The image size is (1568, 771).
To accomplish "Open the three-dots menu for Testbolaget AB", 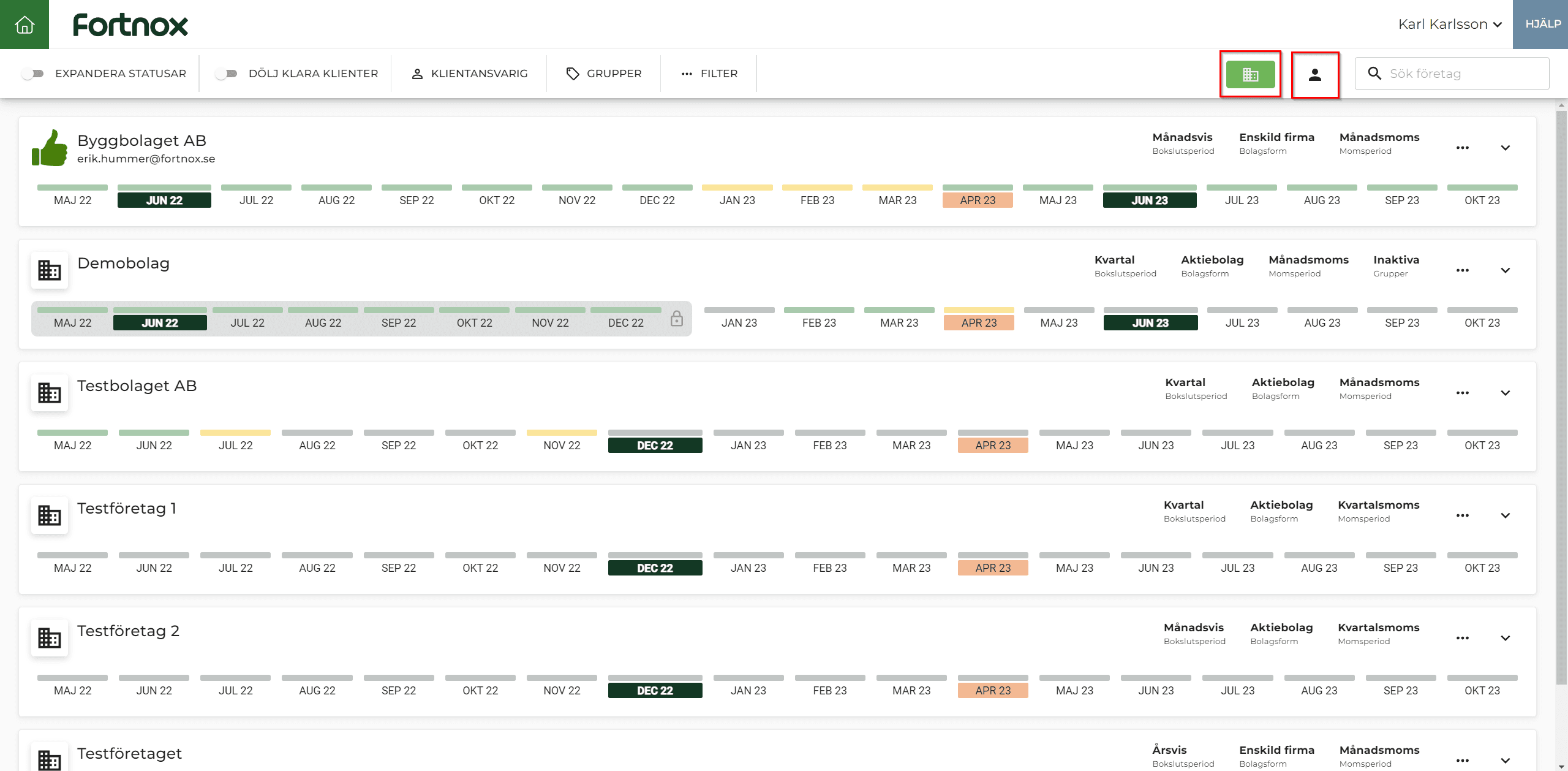I will (x=1463, y=393).
